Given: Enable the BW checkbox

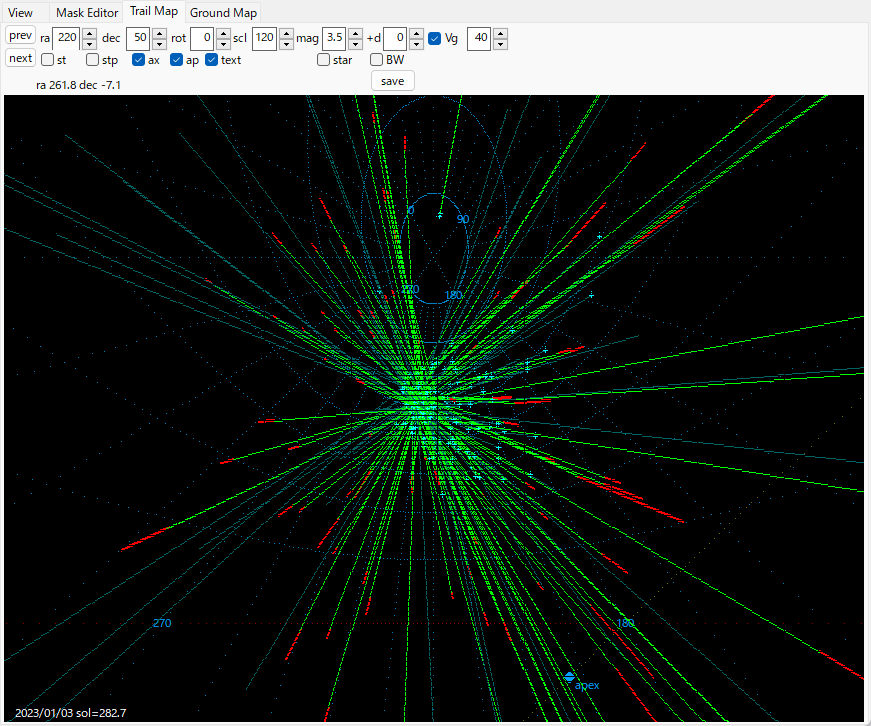Looking at the screenshot, I should 377,60.
